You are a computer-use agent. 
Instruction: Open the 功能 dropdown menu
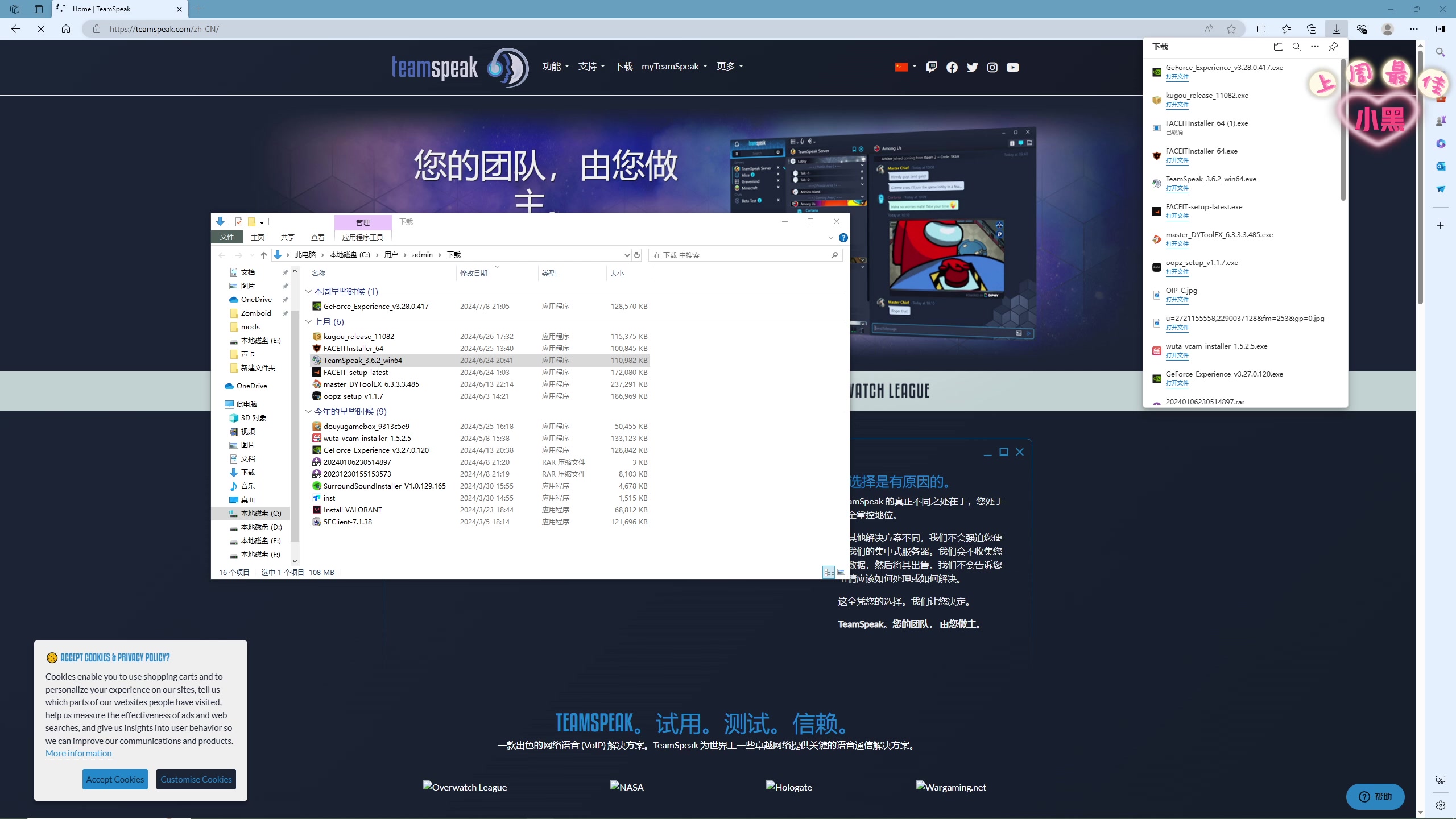[556, 67]
